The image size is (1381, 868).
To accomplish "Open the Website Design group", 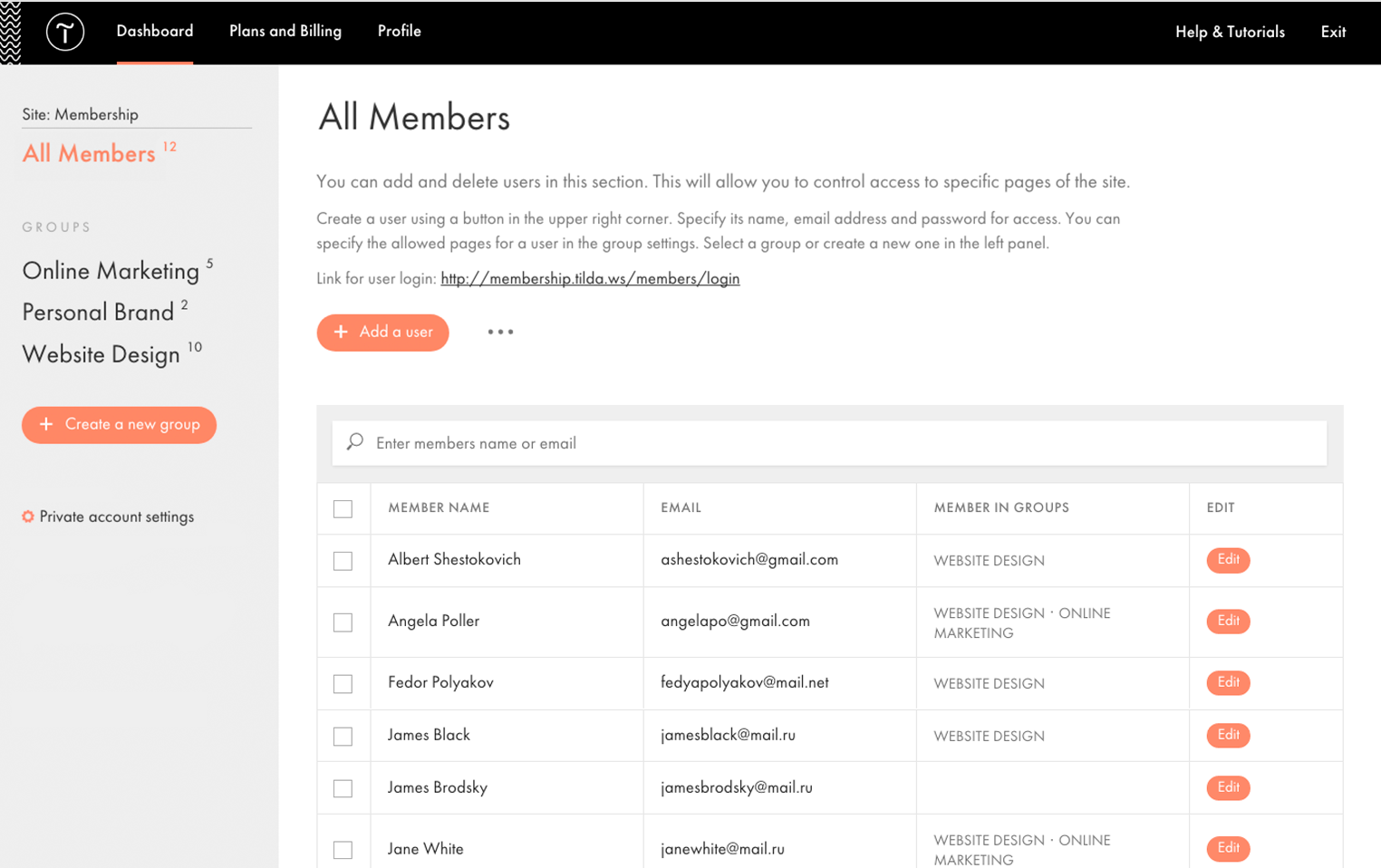I will [x=101, y=354].
